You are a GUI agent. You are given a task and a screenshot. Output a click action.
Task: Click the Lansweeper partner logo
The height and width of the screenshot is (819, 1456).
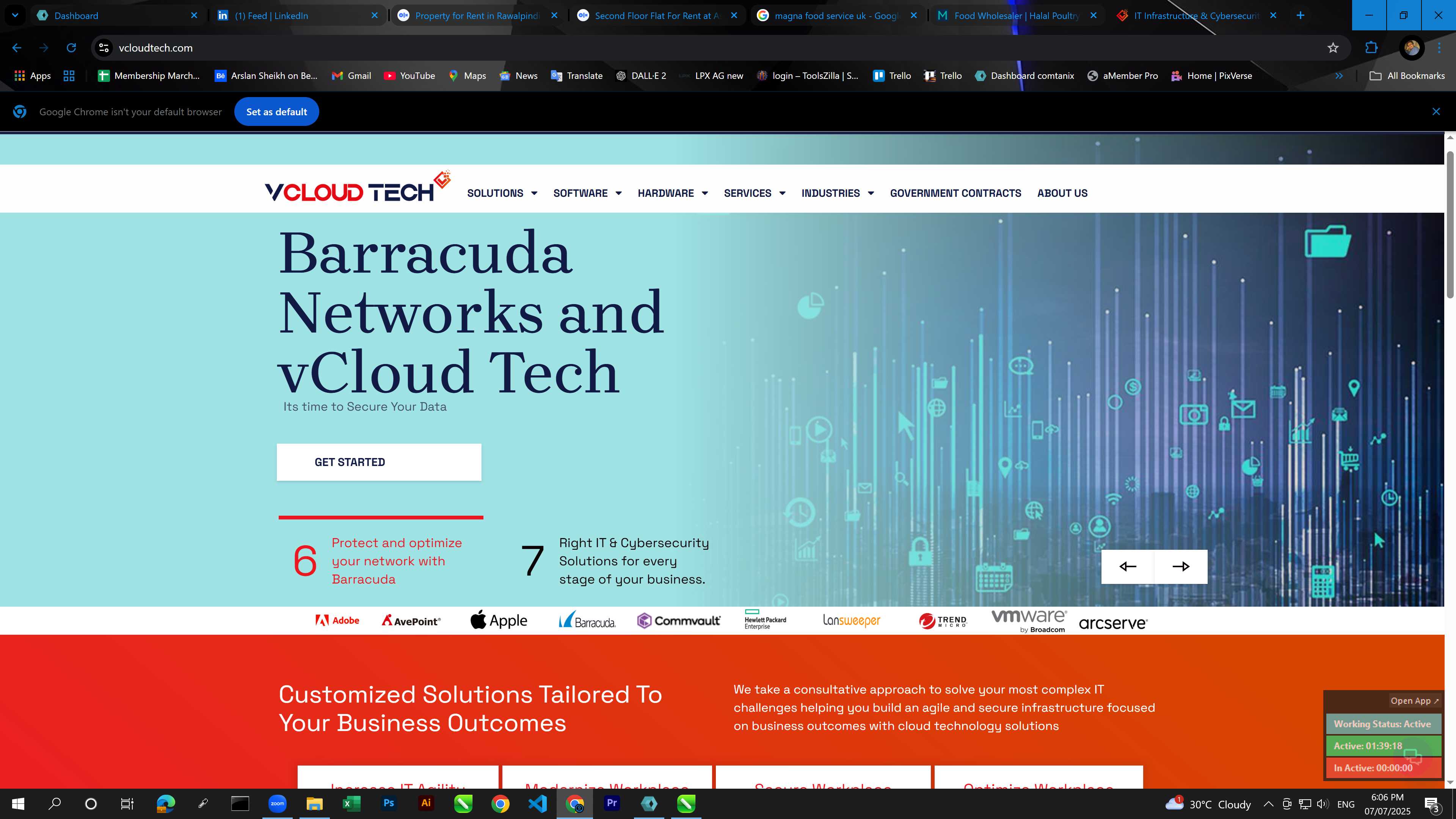[851, 621]
